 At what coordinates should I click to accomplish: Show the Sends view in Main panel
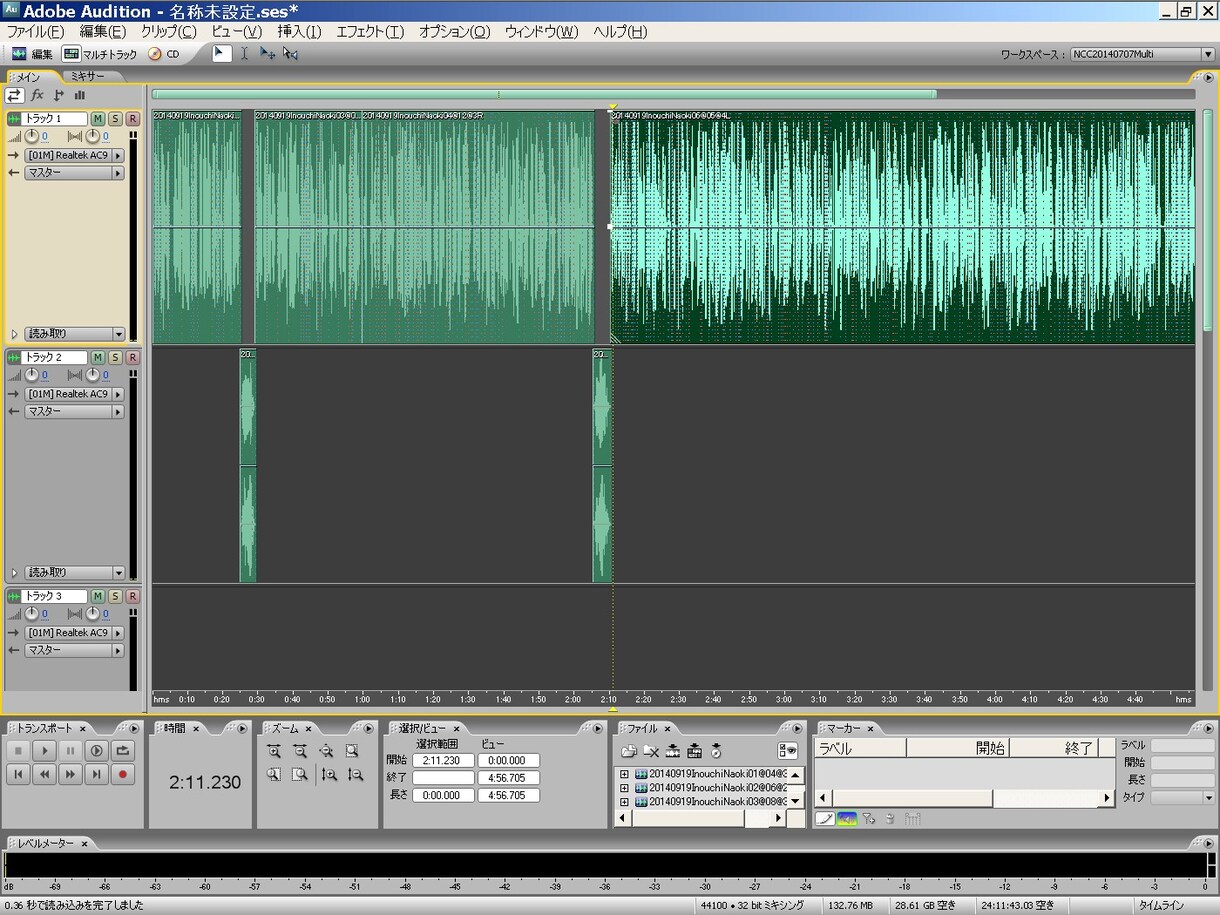58,95
